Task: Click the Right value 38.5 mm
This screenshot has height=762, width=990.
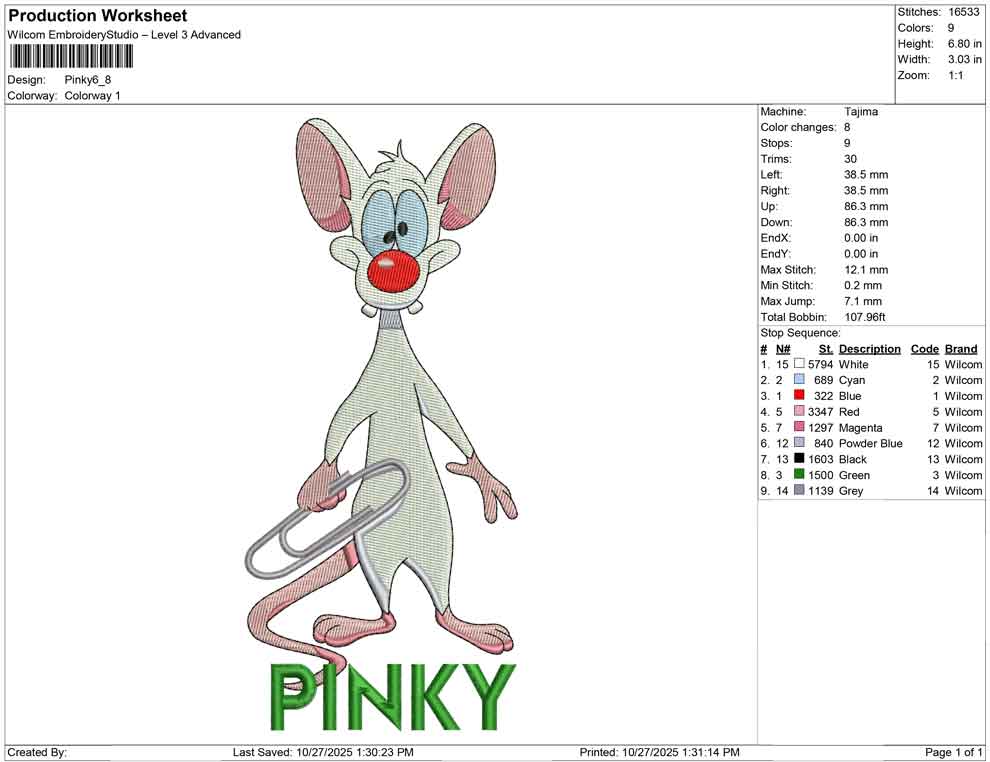Action: tap(866, 191)
